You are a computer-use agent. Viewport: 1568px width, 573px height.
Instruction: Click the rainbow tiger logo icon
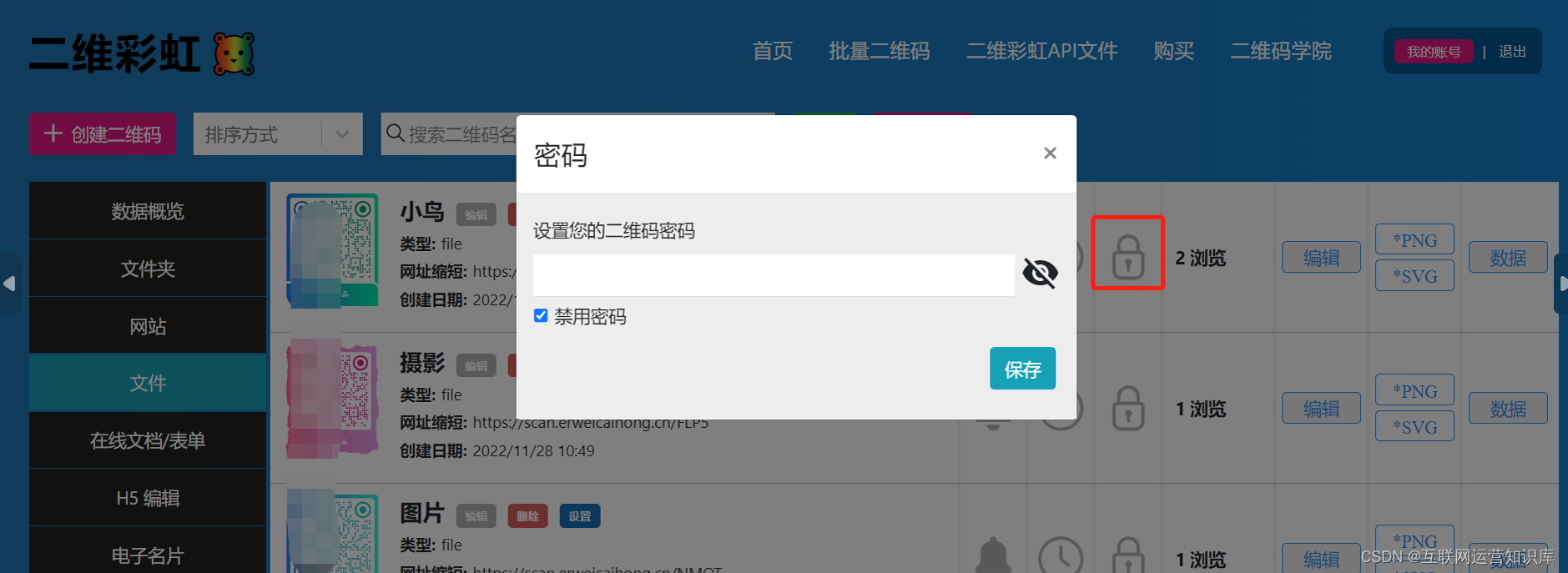tap(234, 53)
